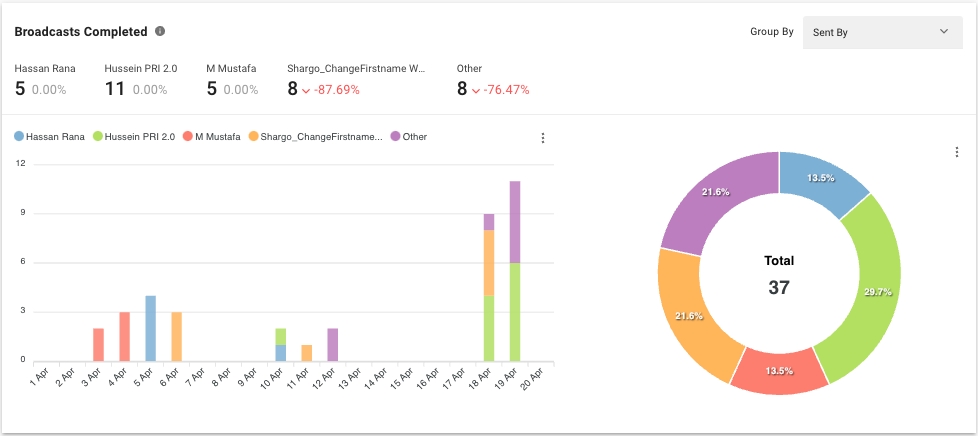
Task: Click the Hassan Rana stat summary
Action: 44,81
